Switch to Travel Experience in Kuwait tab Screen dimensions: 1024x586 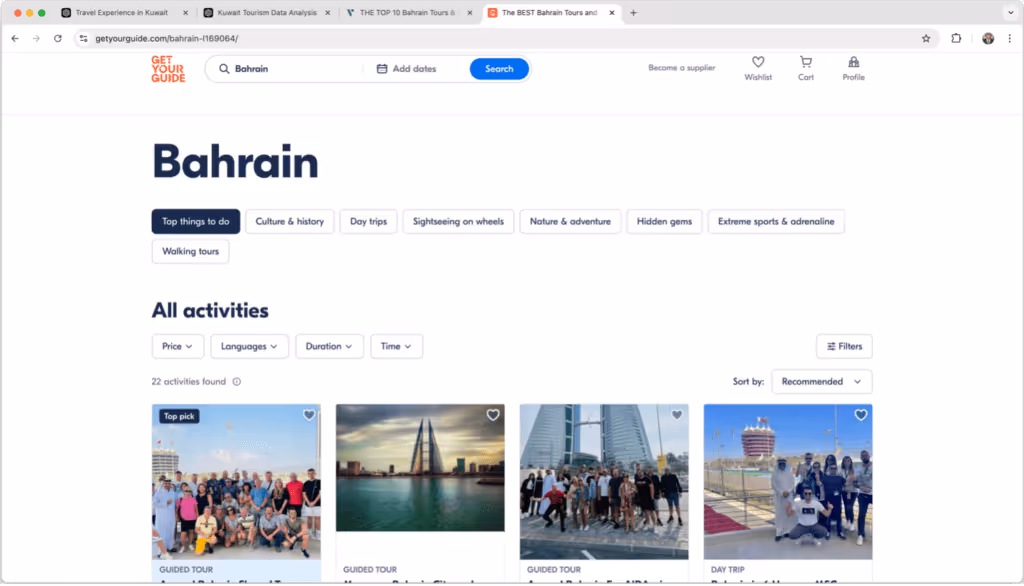click(121, 12)
